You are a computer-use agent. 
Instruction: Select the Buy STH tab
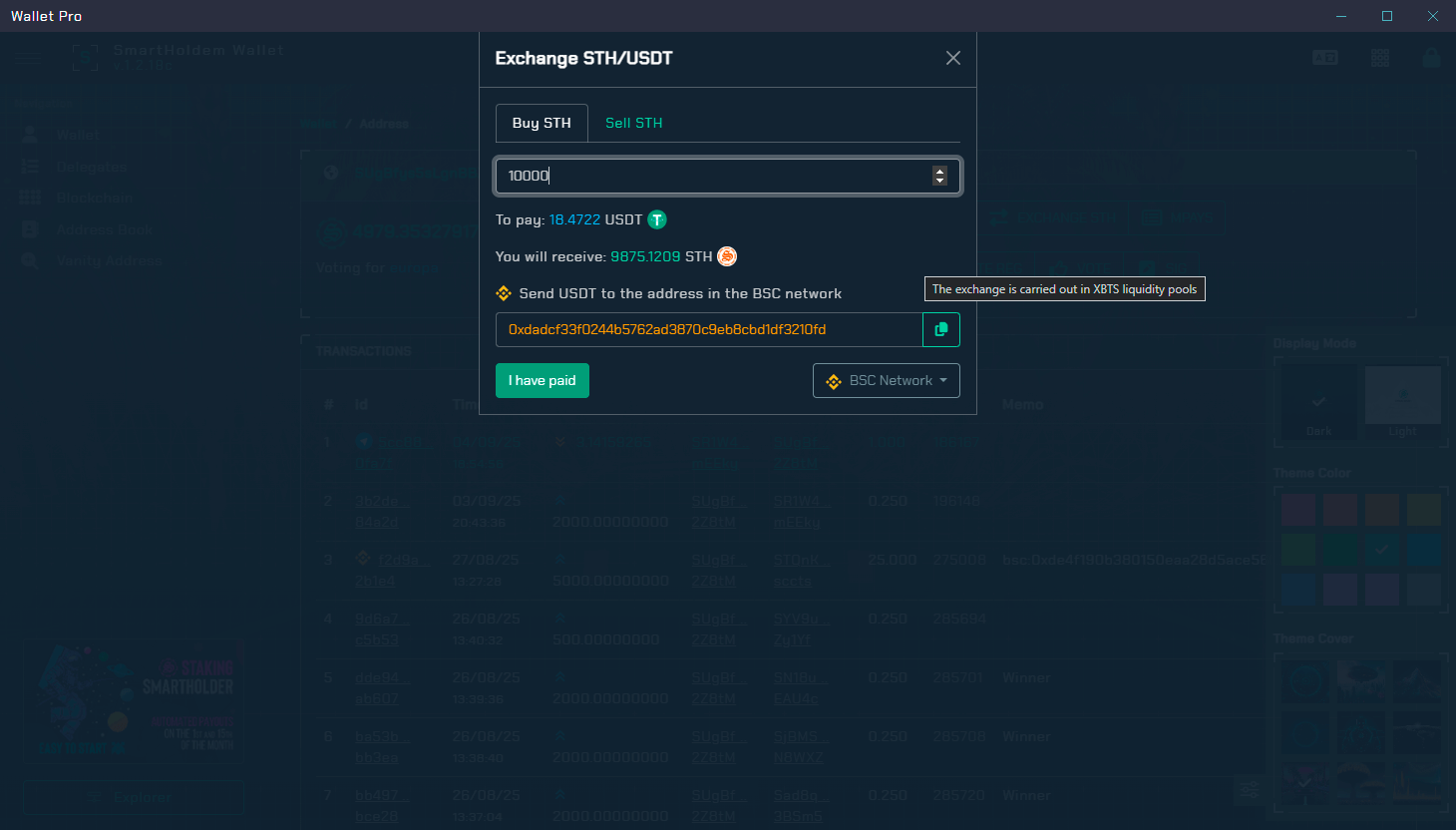[x=542, y=123]
